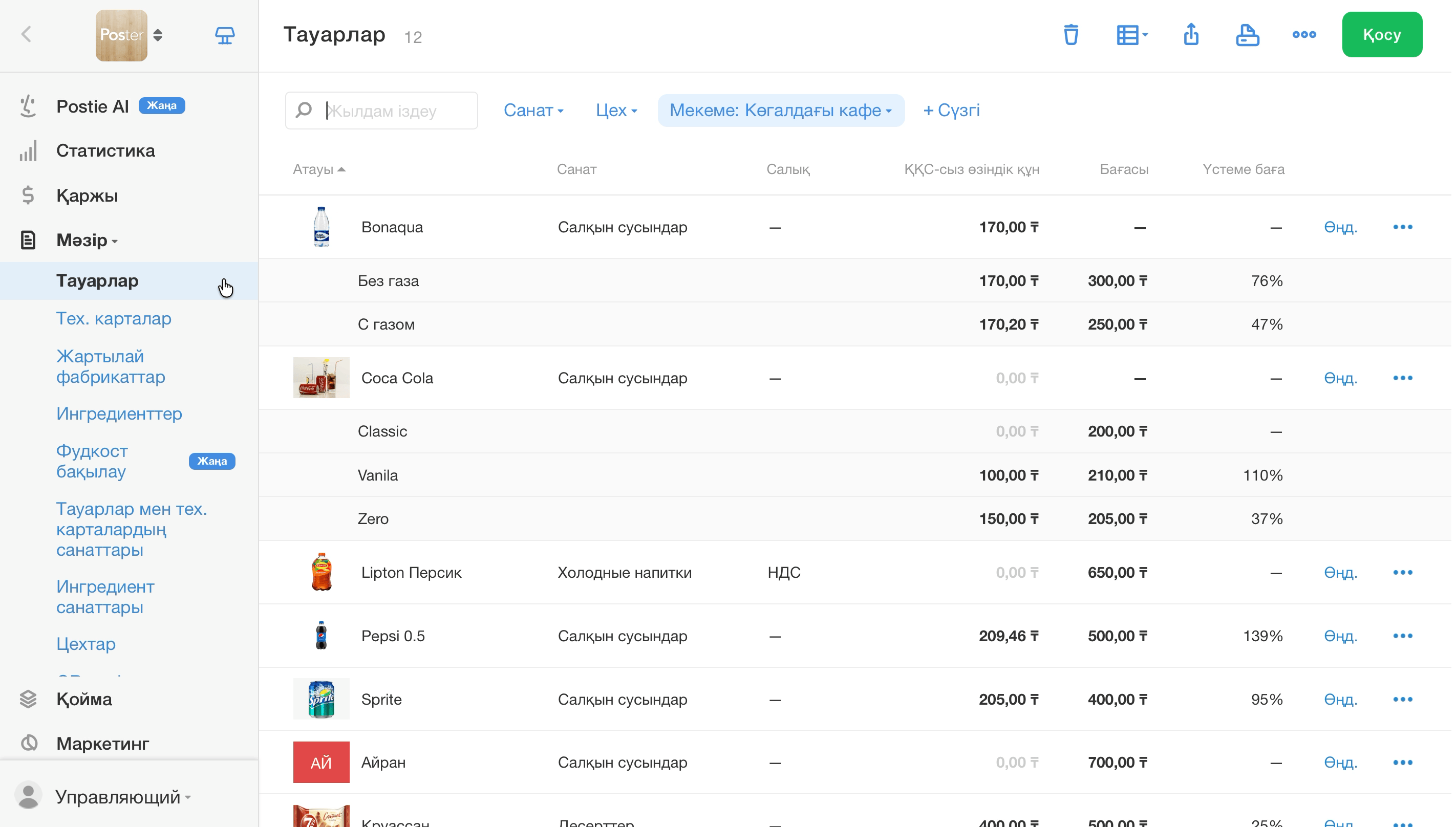Viewport: 1456px width, 827px height.
Task: Expand the Санат filter dropdown
Action: pyautogui.click(x=534, y=111)
